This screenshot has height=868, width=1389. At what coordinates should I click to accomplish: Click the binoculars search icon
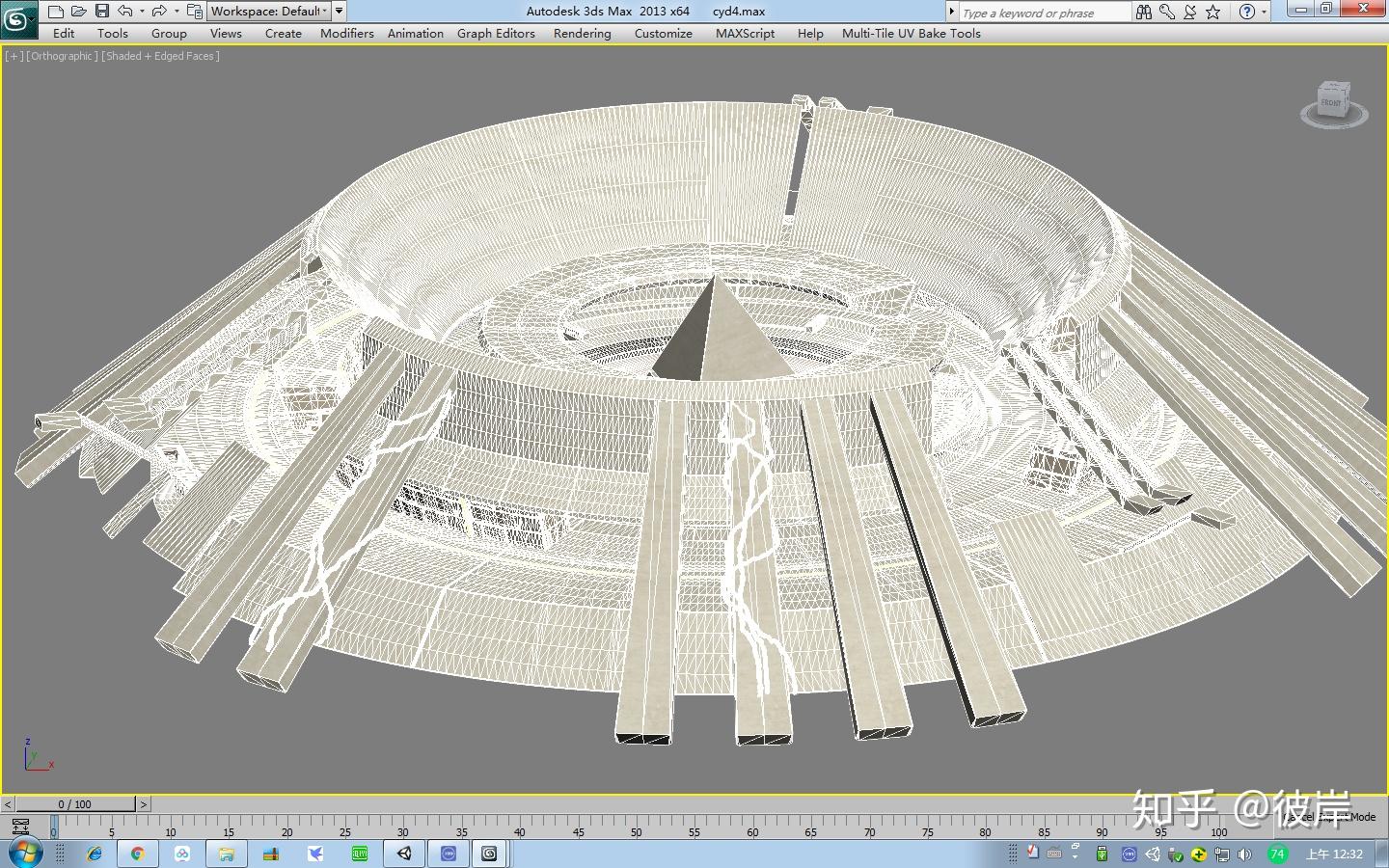[x=1144, y=12]
